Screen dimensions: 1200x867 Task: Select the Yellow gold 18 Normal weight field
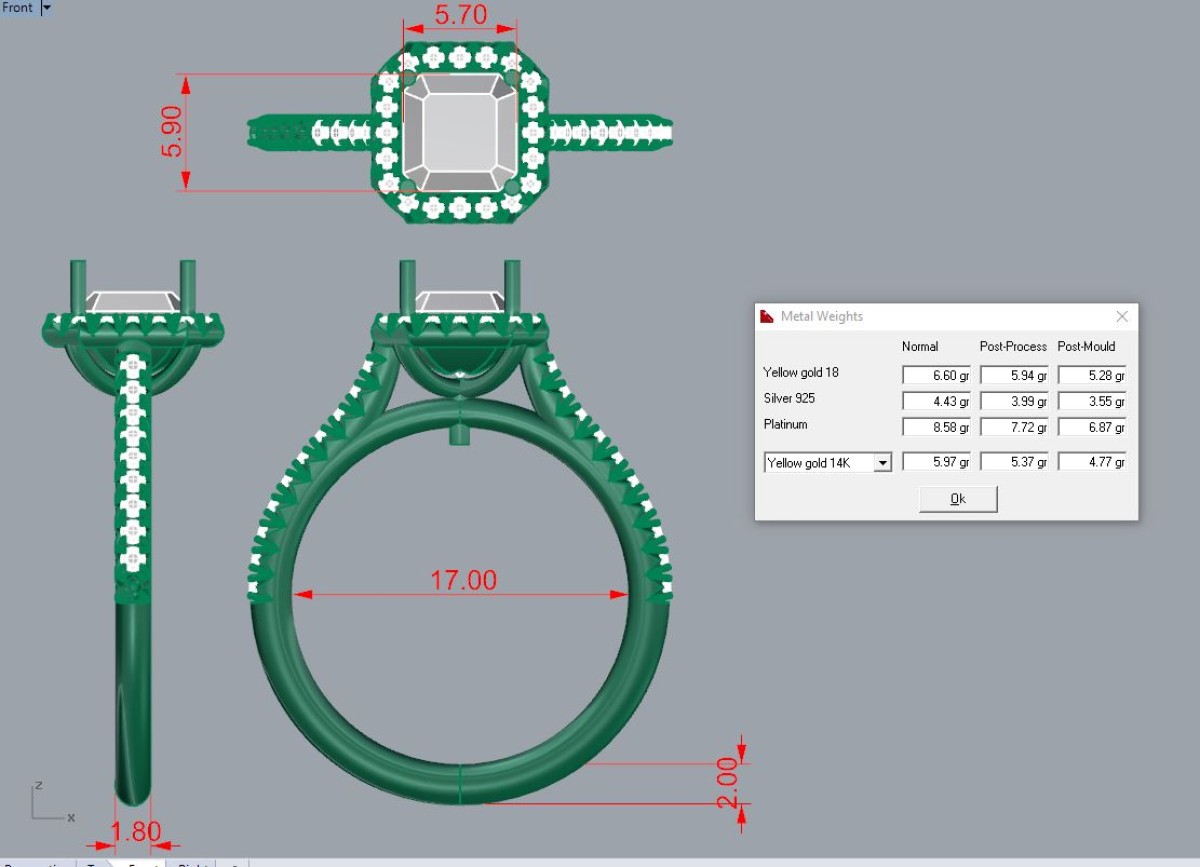tap(936, 376)
